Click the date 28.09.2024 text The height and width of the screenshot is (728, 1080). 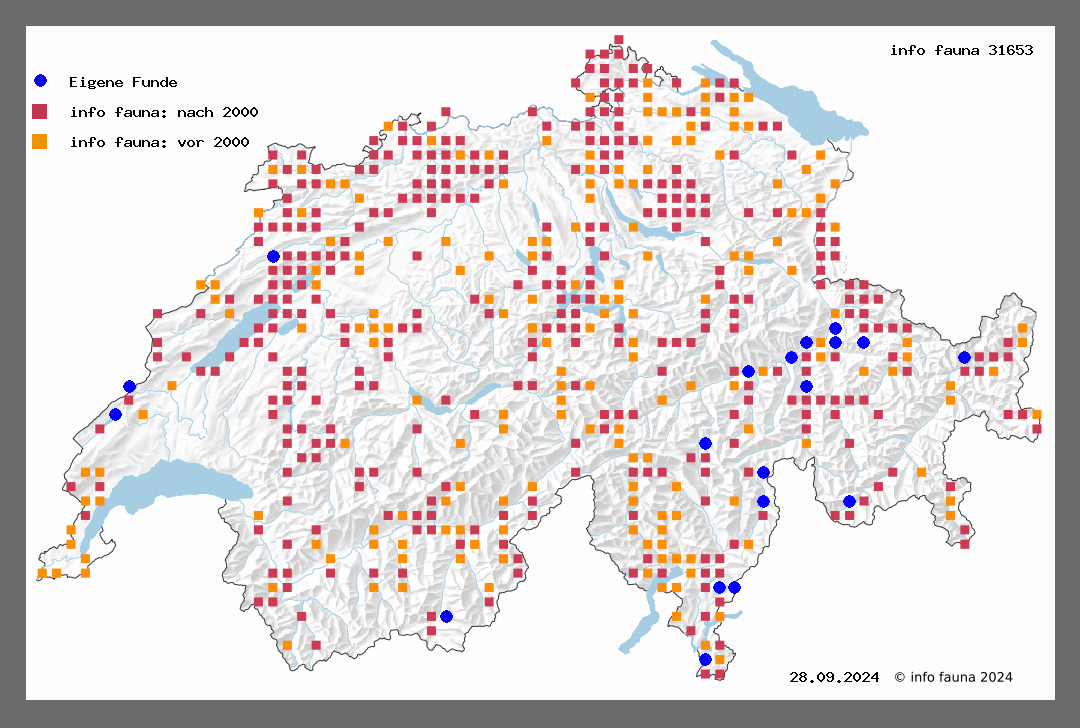pyautogui.click(x=834, y=677)
